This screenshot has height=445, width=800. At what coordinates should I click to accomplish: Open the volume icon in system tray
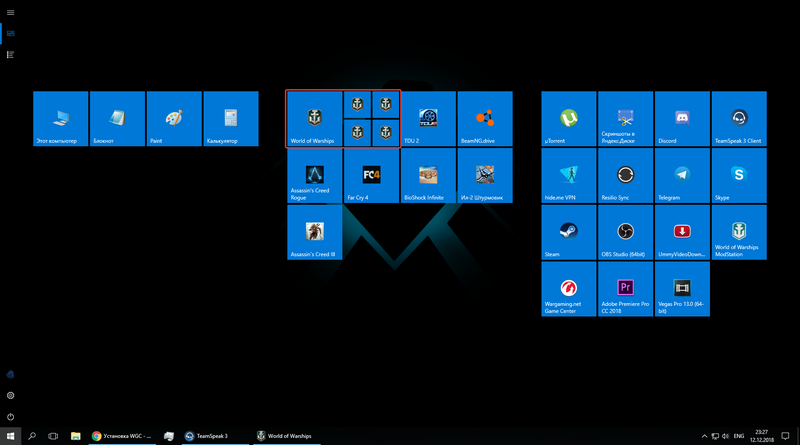pyautogui.click(x=725, y=436)
